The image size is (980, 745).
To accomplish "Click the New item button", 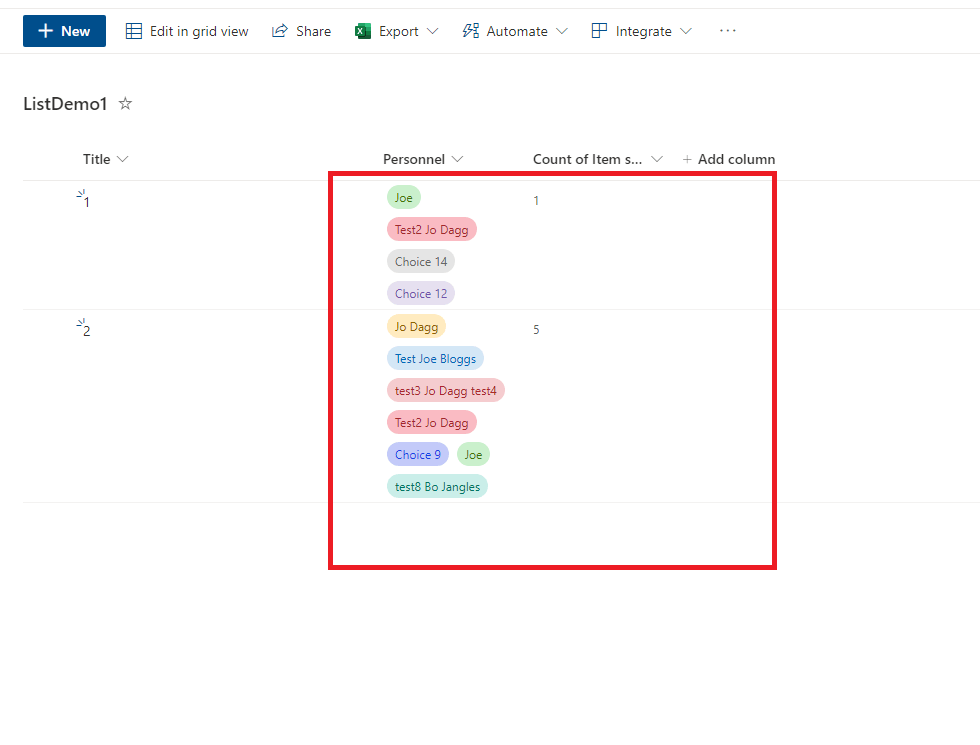I will coord(64,31).
